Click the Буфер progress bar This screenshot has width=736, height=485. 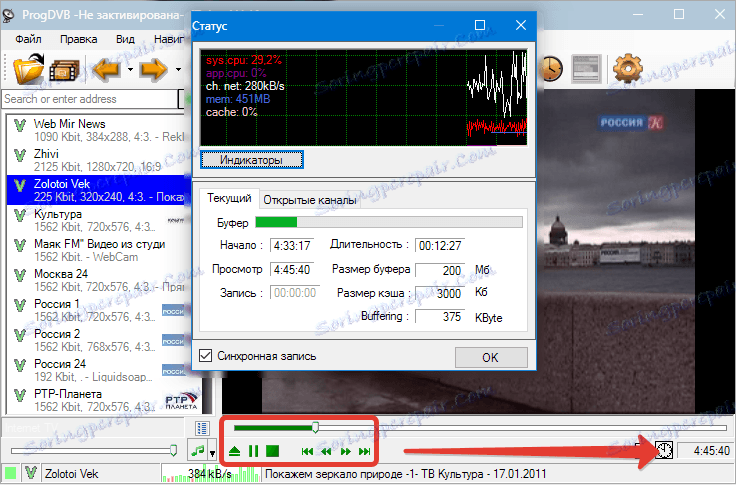(389, 222)
